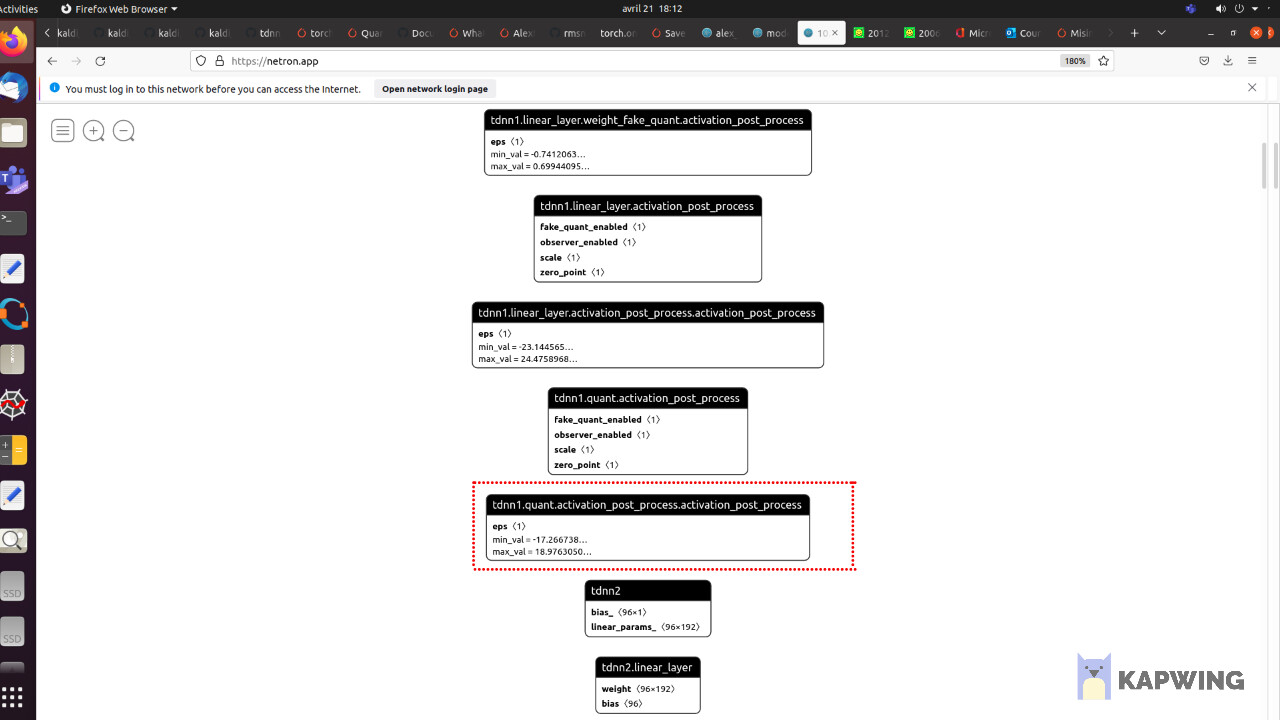This screenshot has width=1280, height=720.
Task: Bookmark this page with the star icon
Action: click(x=1104, y=61)
